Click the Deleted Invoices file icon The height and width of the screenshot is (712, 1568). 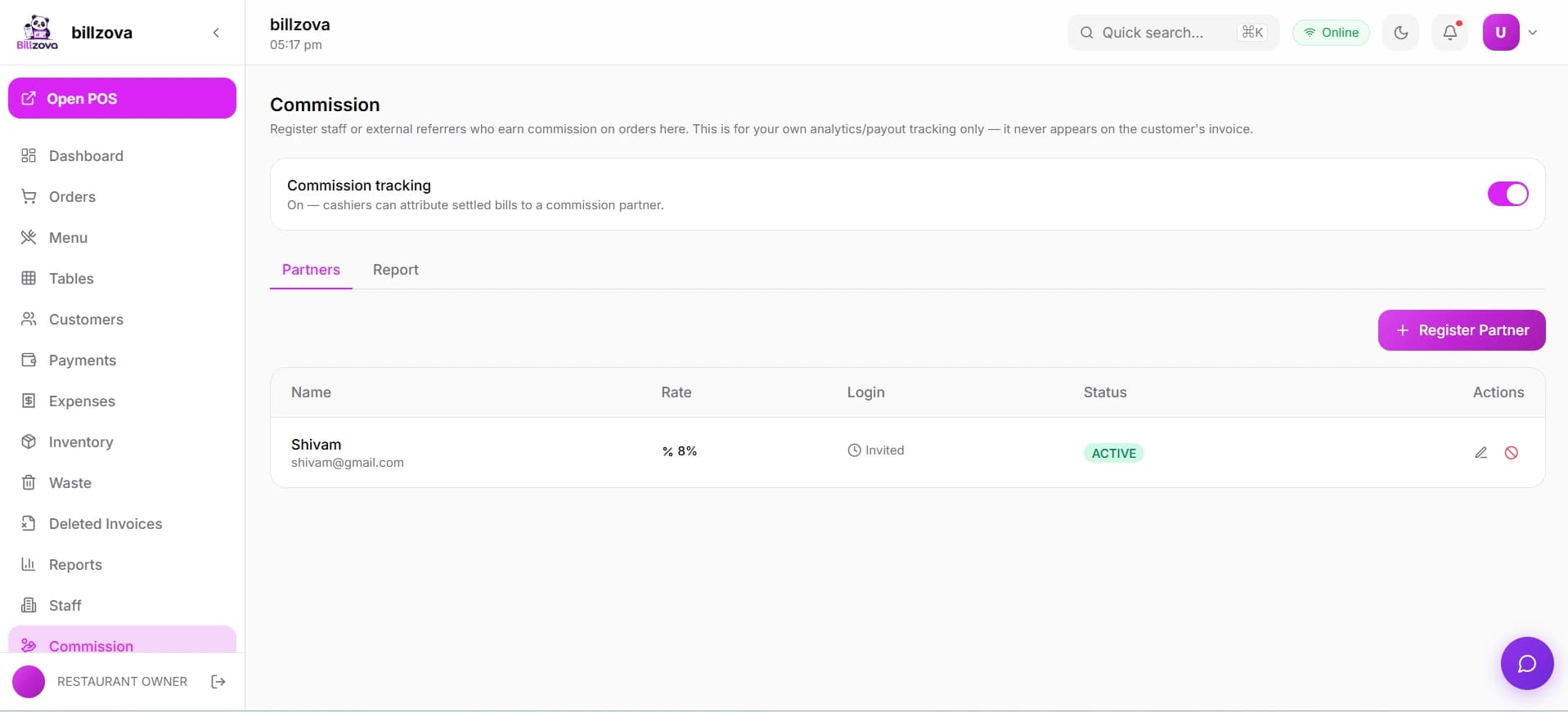pos(29,523)
